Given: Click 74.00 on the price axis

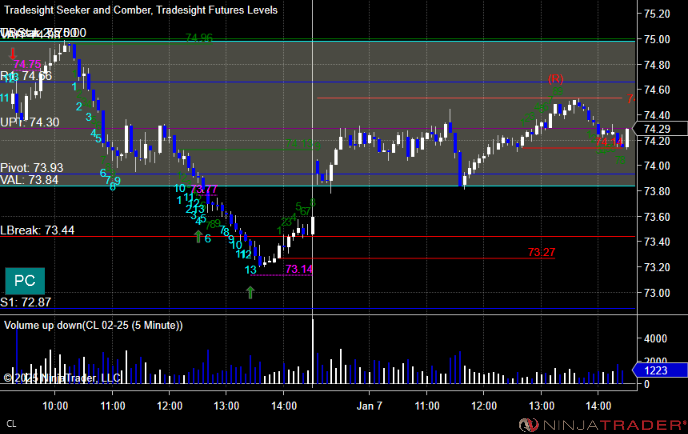Looking at the screenshot, I should click(657, 166).
